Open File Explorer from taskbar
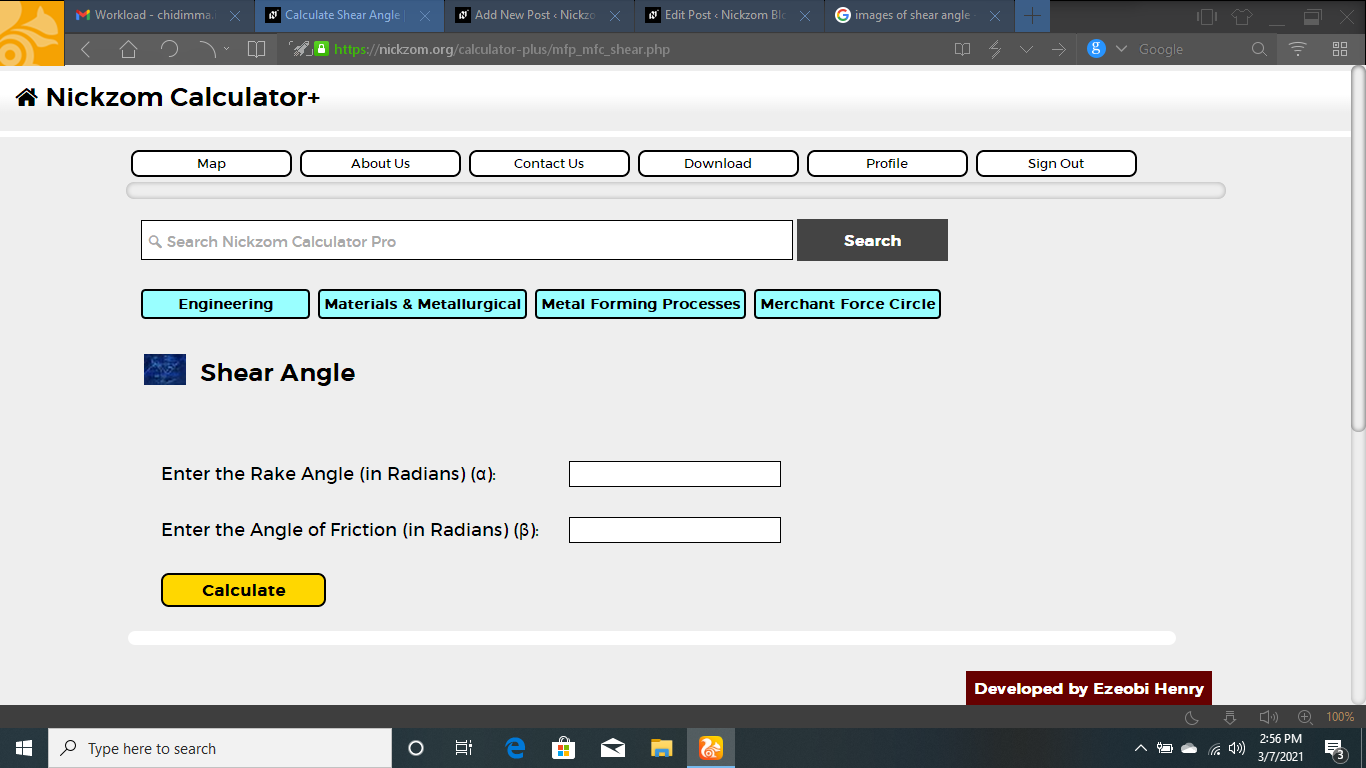 [x=662, y=748]
